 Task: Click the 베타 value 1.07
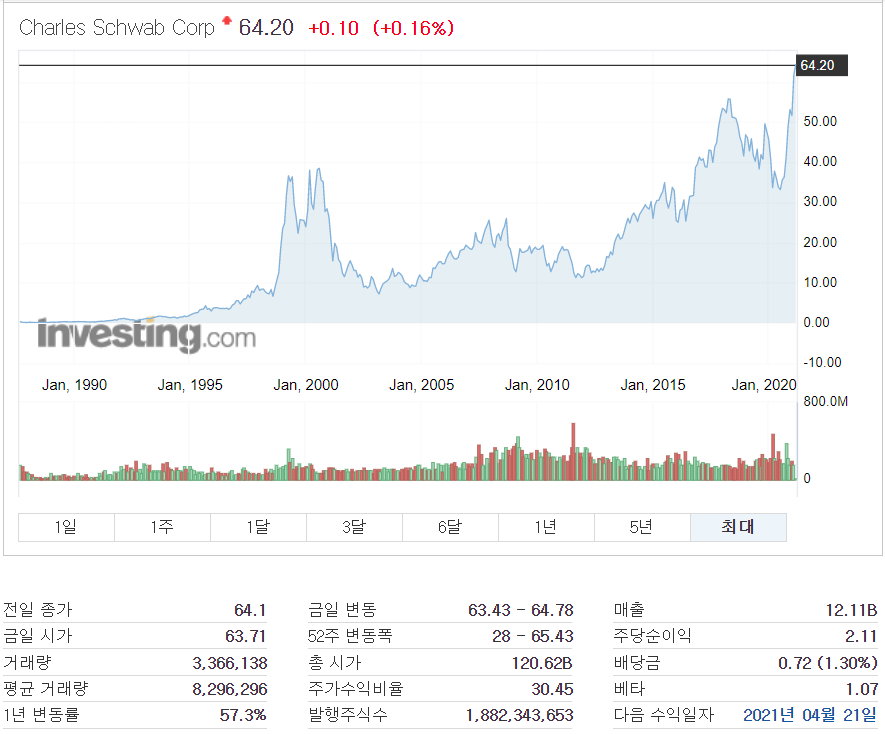click(x=861, y=689)
